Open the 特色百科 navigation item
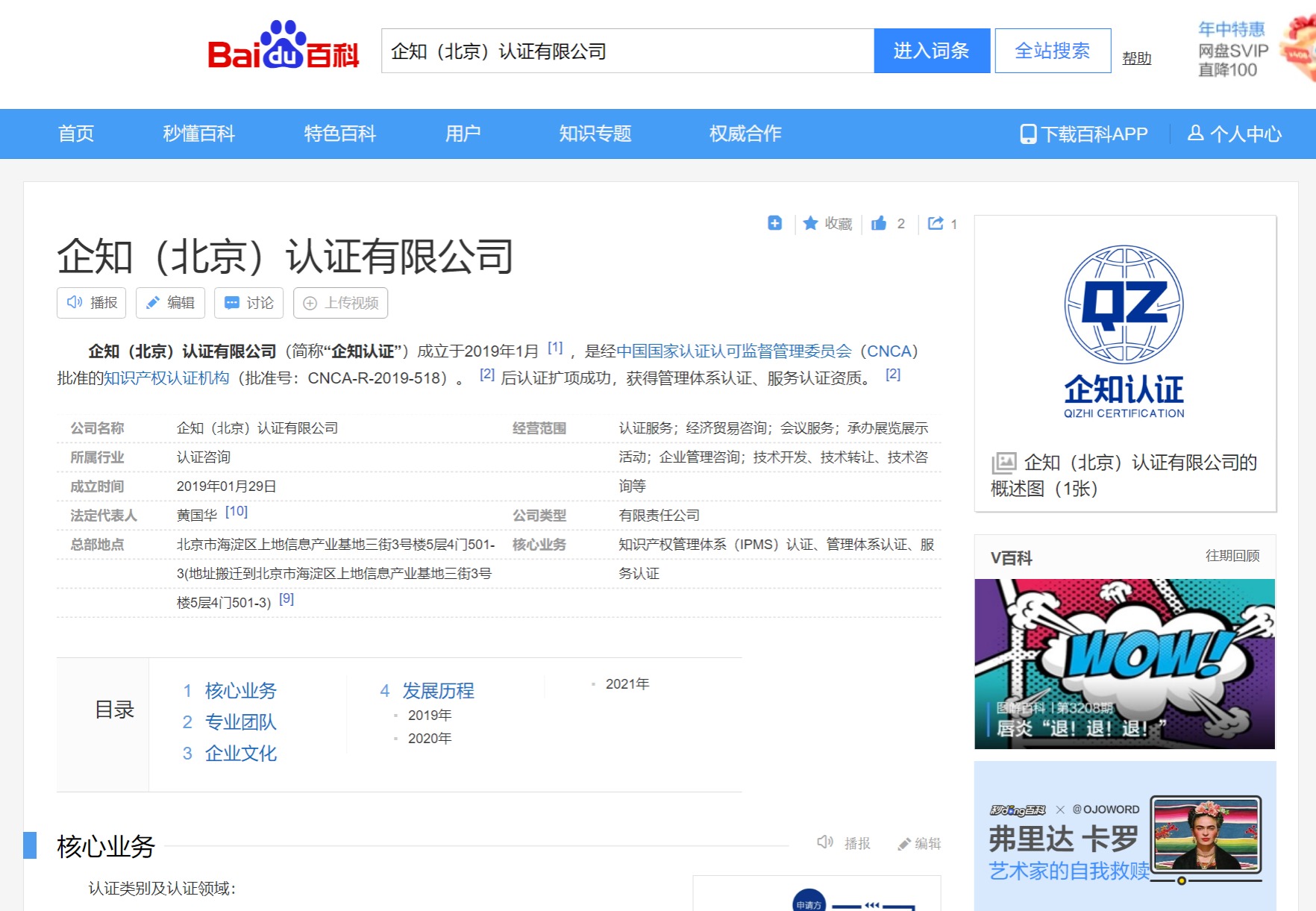 [340, 134]
